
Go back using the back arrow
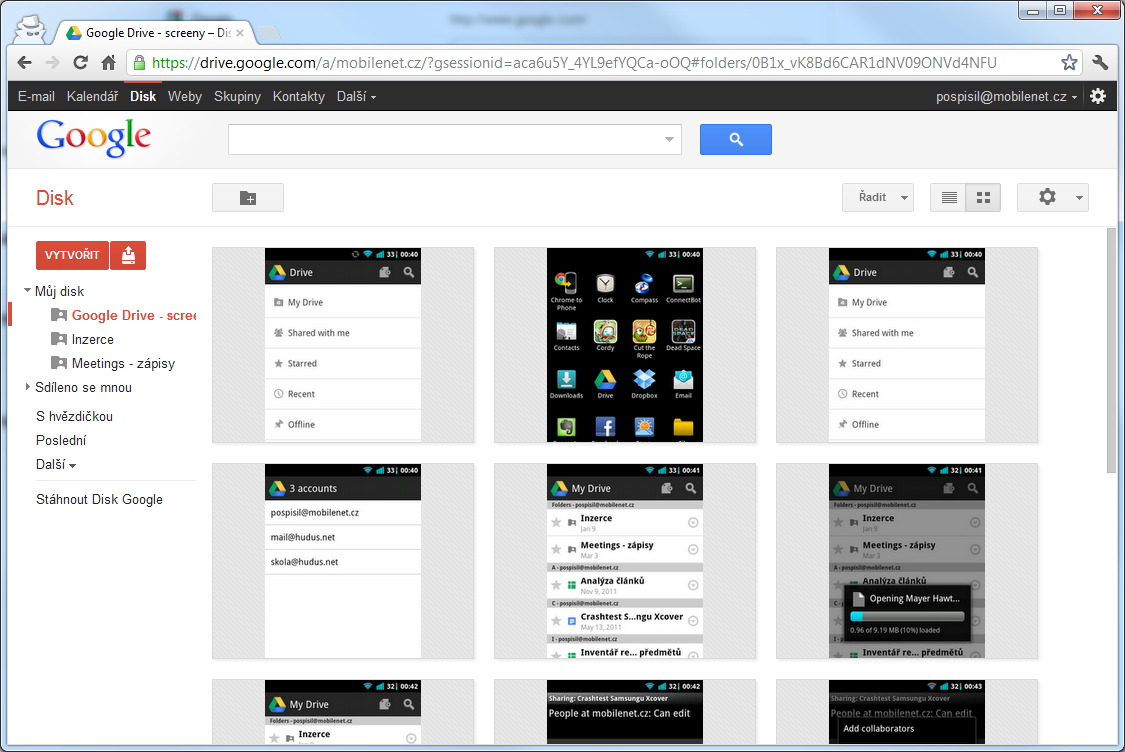24,61
